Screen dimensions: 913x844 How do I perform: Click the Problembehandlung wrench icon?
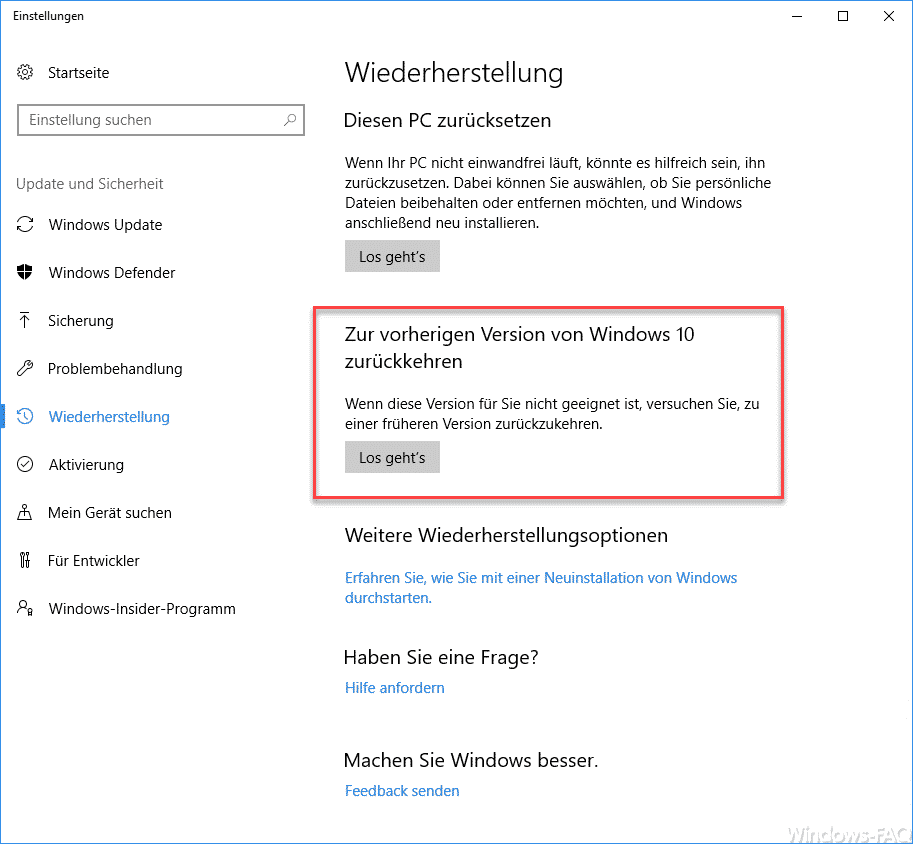(25, 369)
